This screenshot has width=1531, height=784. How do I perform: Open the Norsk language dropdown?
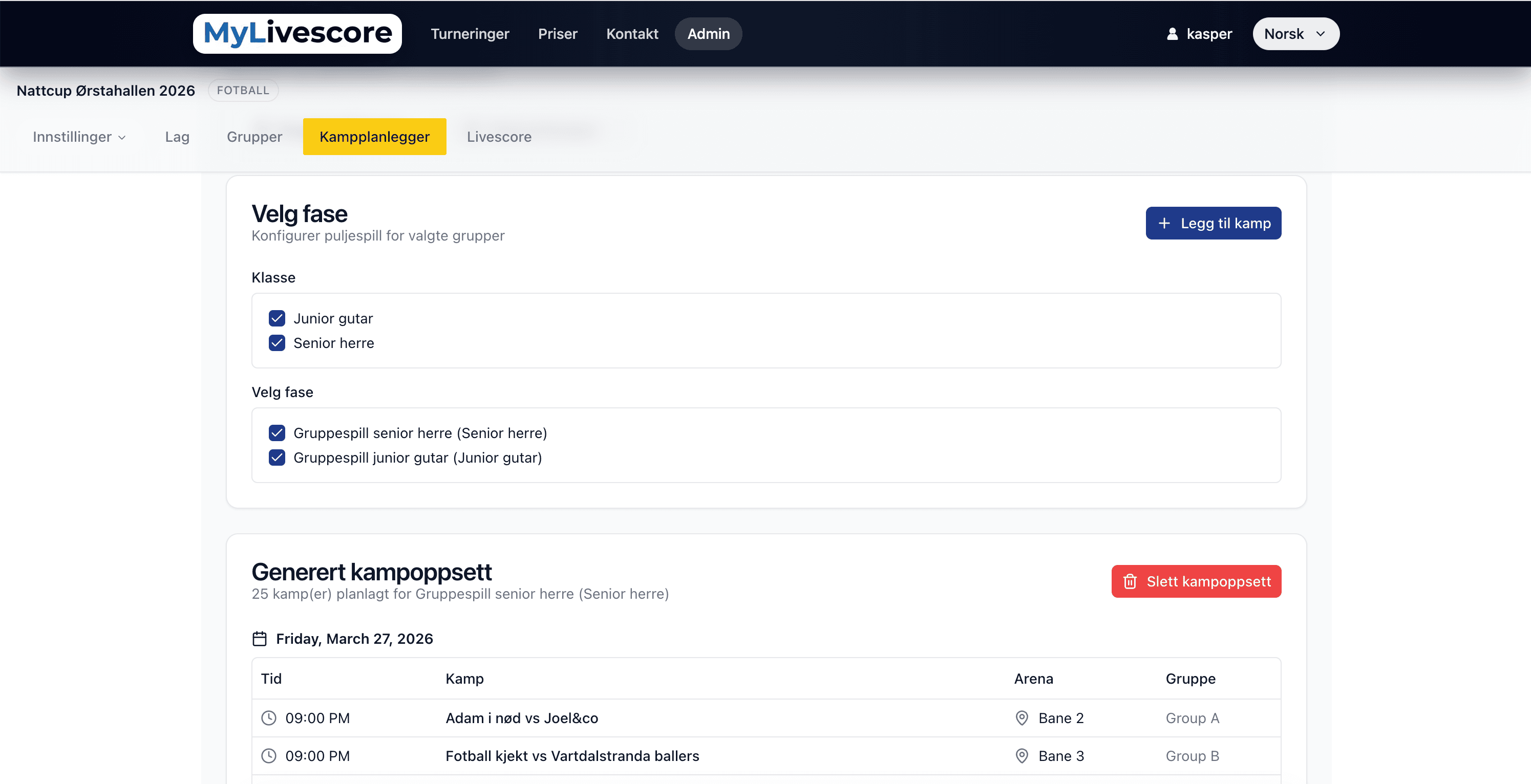1295,34
